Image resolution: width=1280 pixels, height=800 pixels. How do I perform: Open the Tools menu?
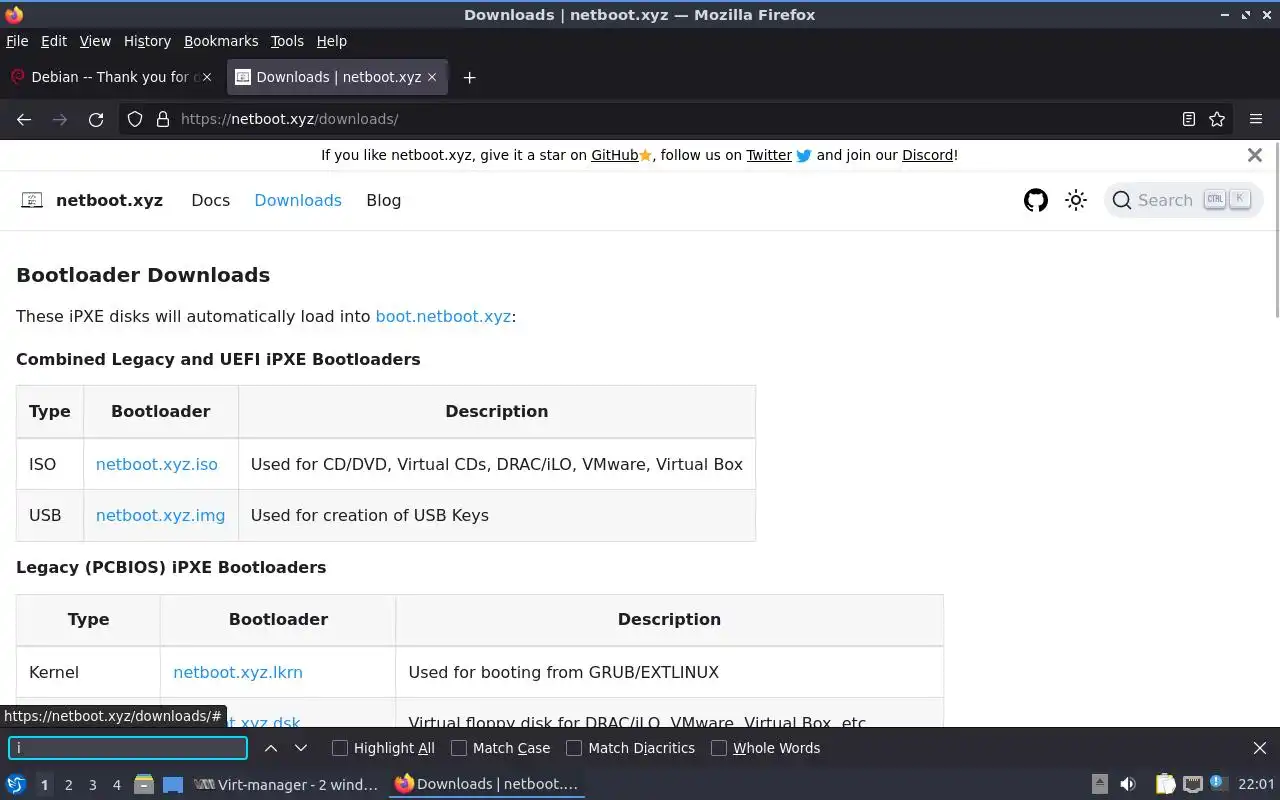tap(287, 41)
